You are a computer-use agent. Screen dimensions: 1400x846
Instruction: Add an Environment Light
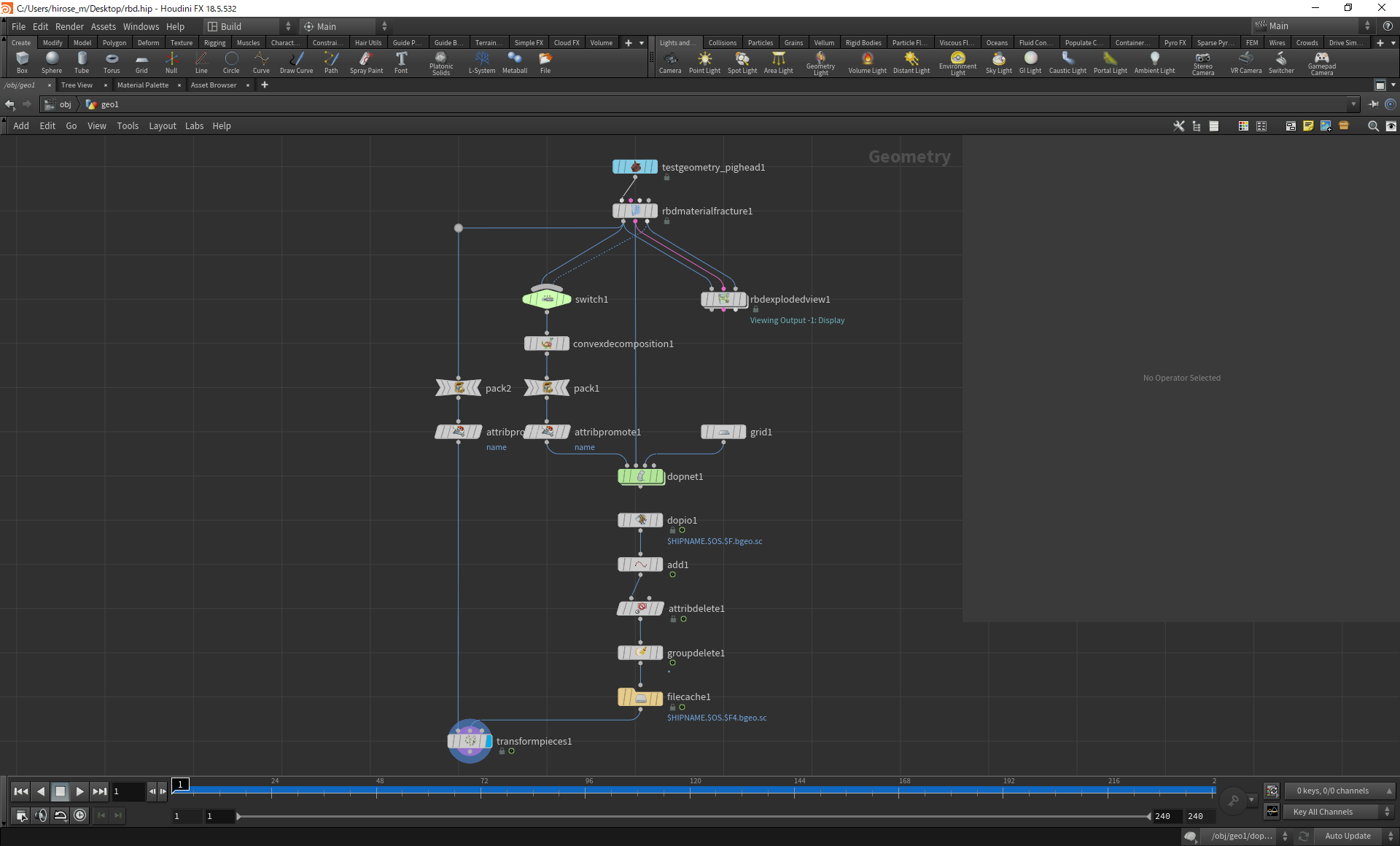[957, 63]
